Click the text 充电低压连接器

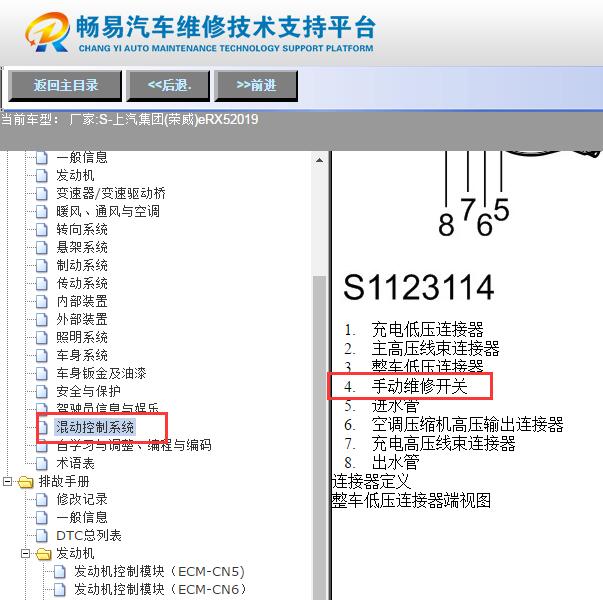coord(428,330)
